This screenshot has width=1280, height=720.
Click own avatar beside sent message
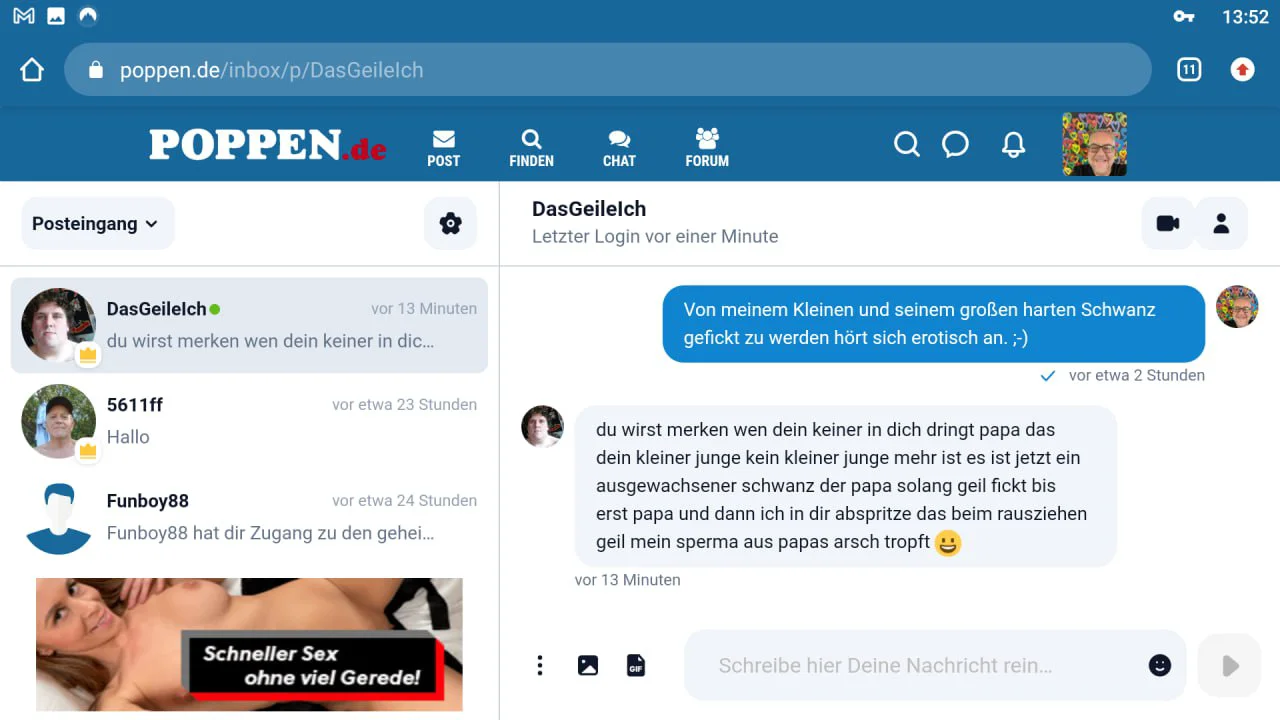point(1237,307)
